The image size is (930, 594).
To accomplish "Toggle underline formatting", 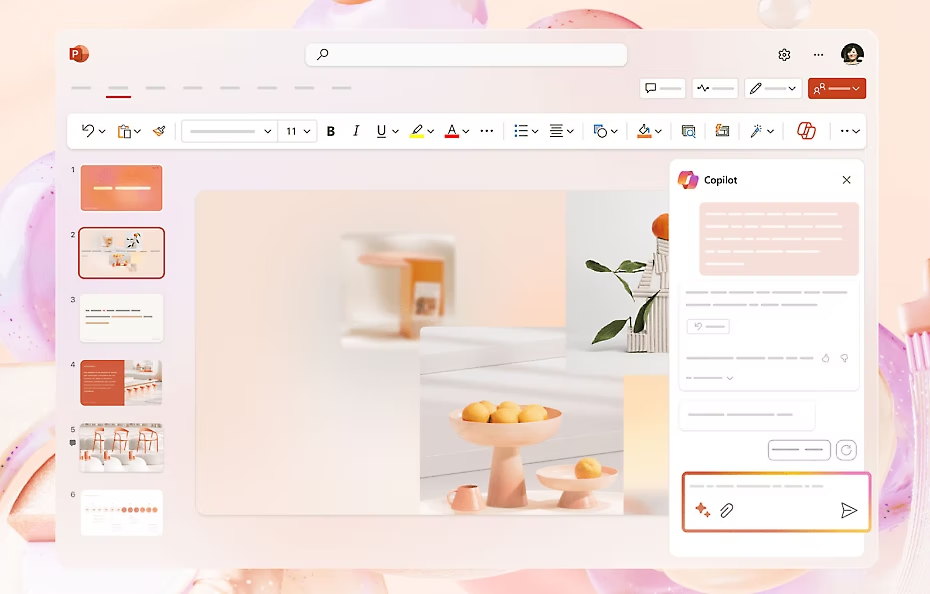I will pyautogui.click(x=381, y=131).
